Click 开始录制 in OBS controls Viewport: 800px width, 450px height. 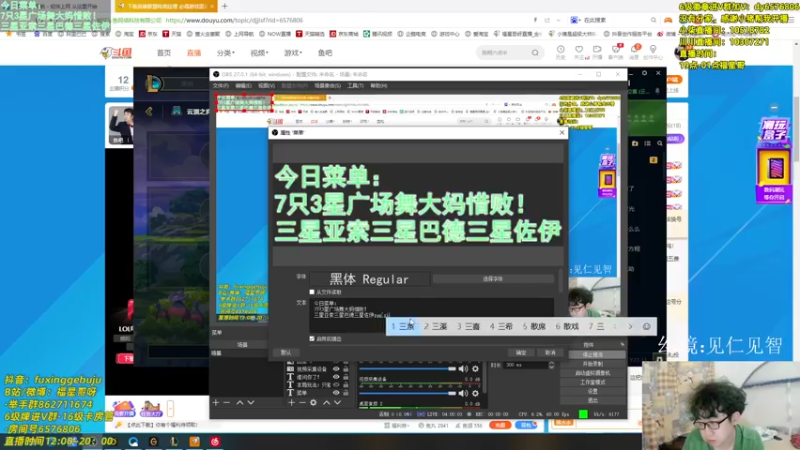click(592, 364)
